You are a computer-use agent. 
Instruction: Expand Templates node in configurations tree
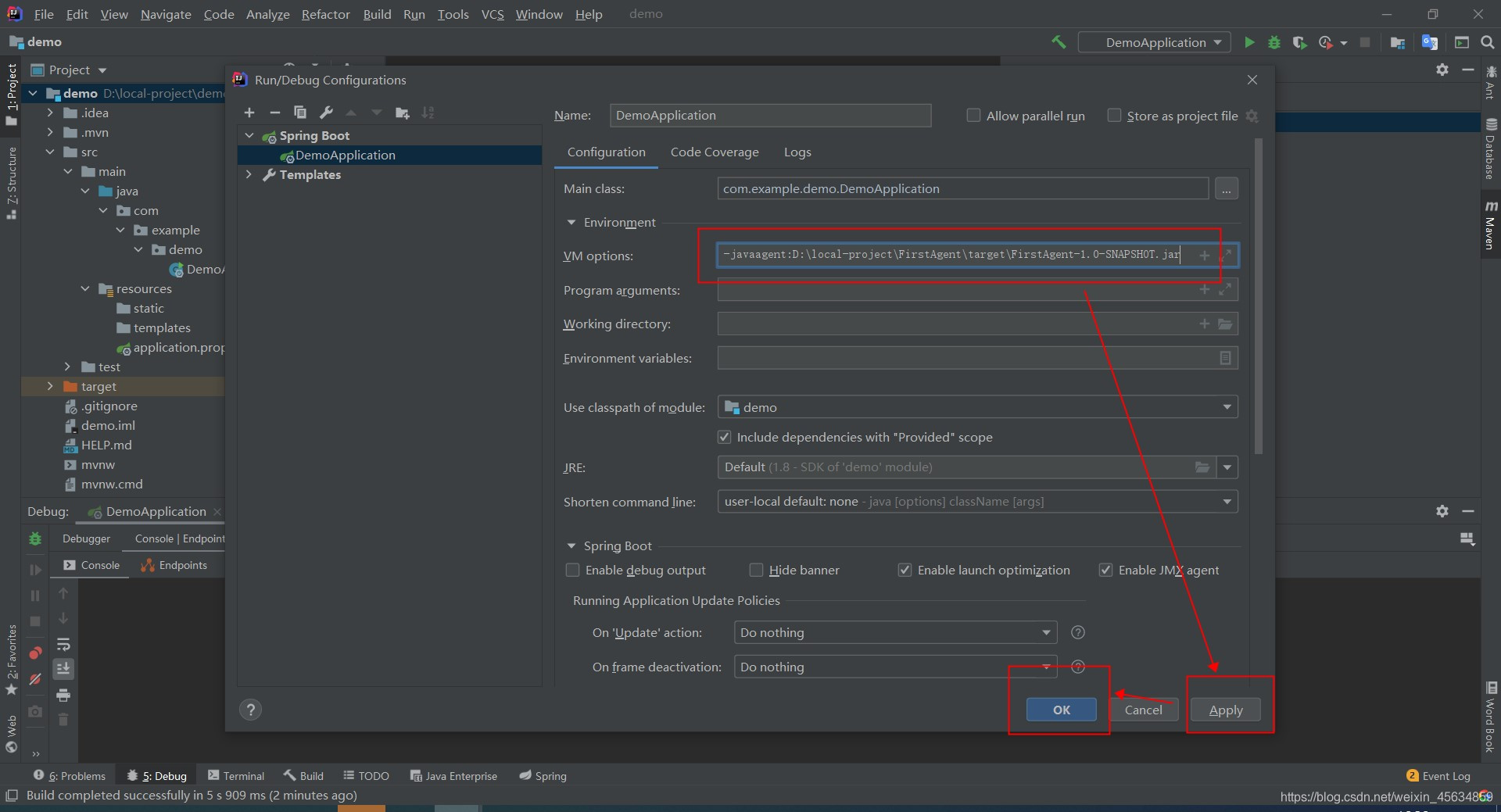point(249,174)
